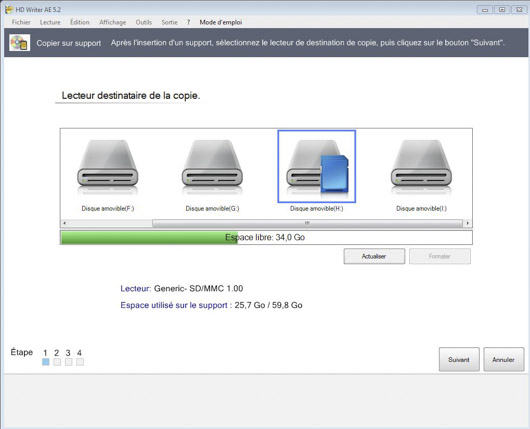This screenshot has height=429, width=530.
Task: Click the 'Disque amovible(F:)' label
Action: (108, 209)
